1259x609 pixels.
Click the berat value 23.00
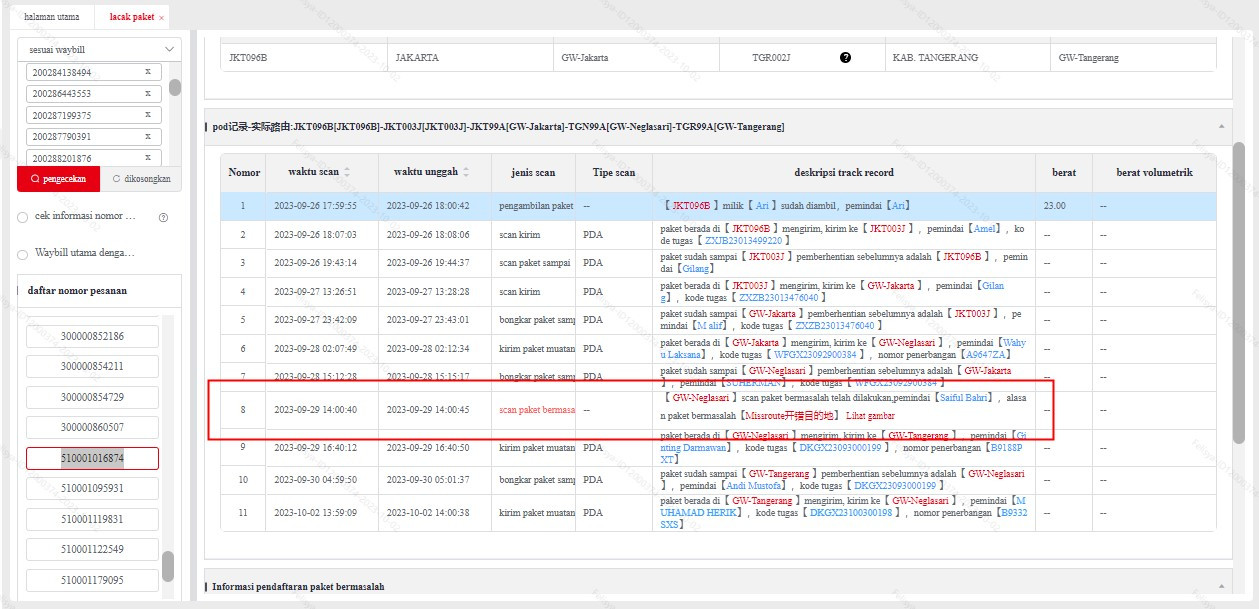point(1055,206)
